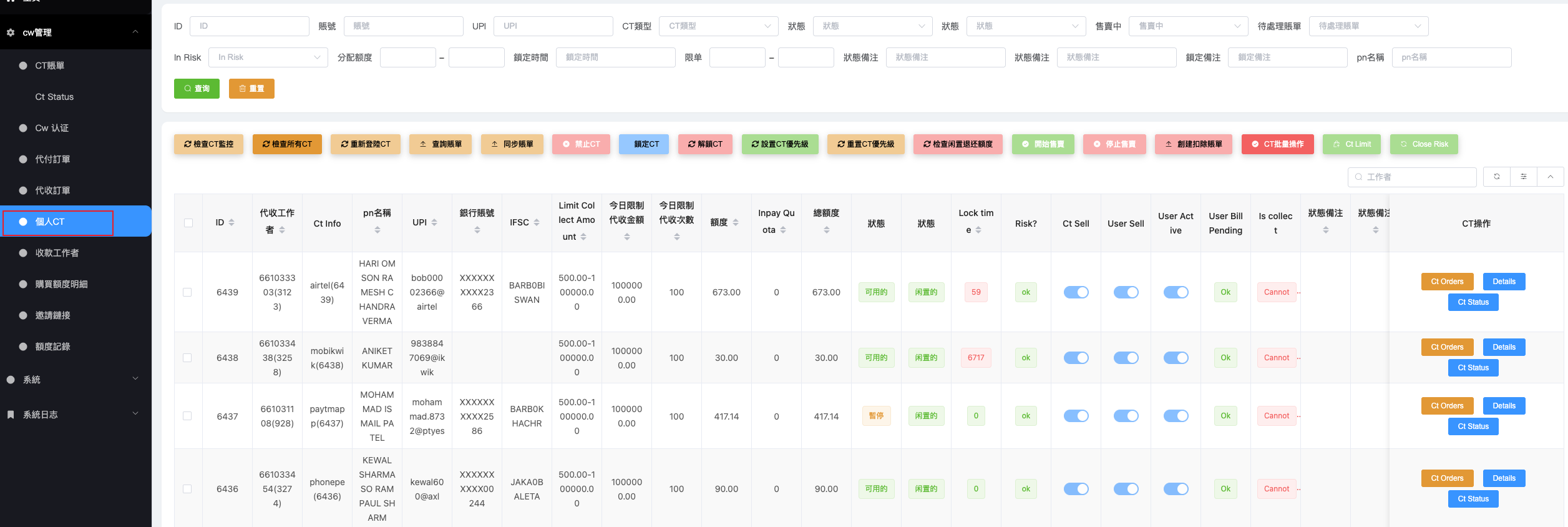Open the In Risk dropdown filter
Image resolution: width=1568 pixels, height=527 pixels.
(x=268, y=57)
